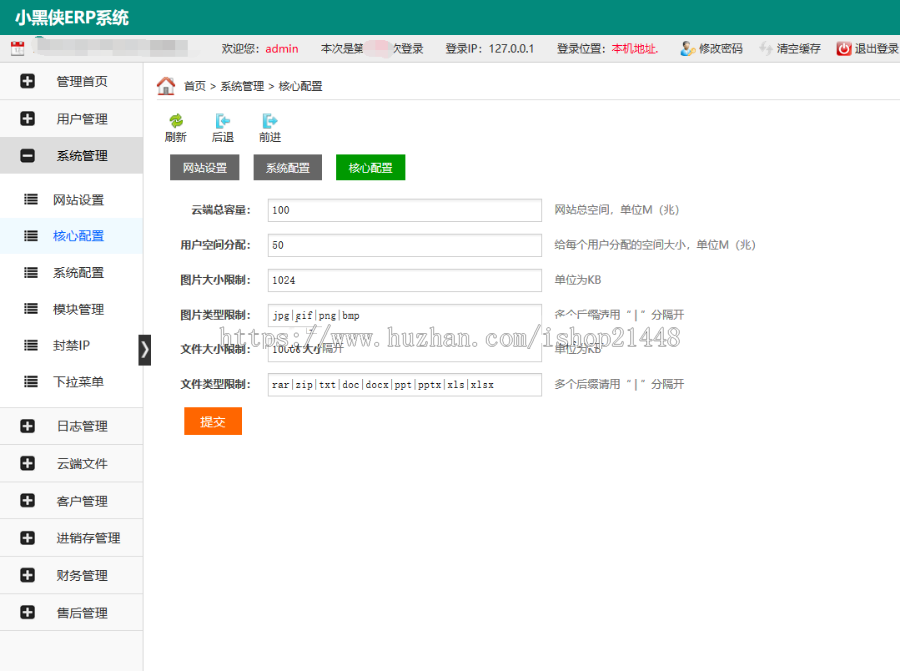Click the 文件类型限制 input field

click(x=405, y=385)
